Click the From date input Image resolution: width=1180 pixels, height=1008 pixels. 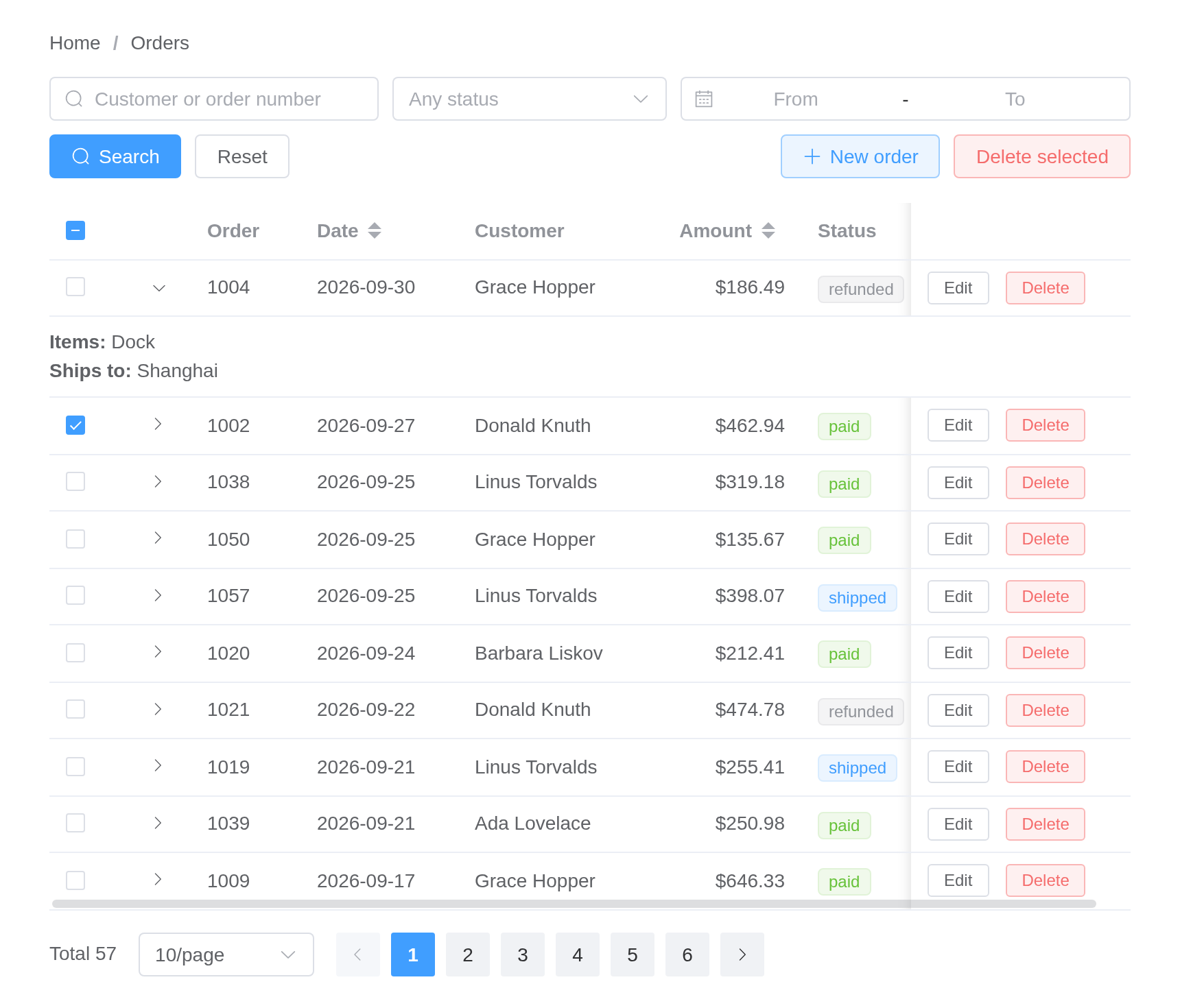tap(796, 99)
